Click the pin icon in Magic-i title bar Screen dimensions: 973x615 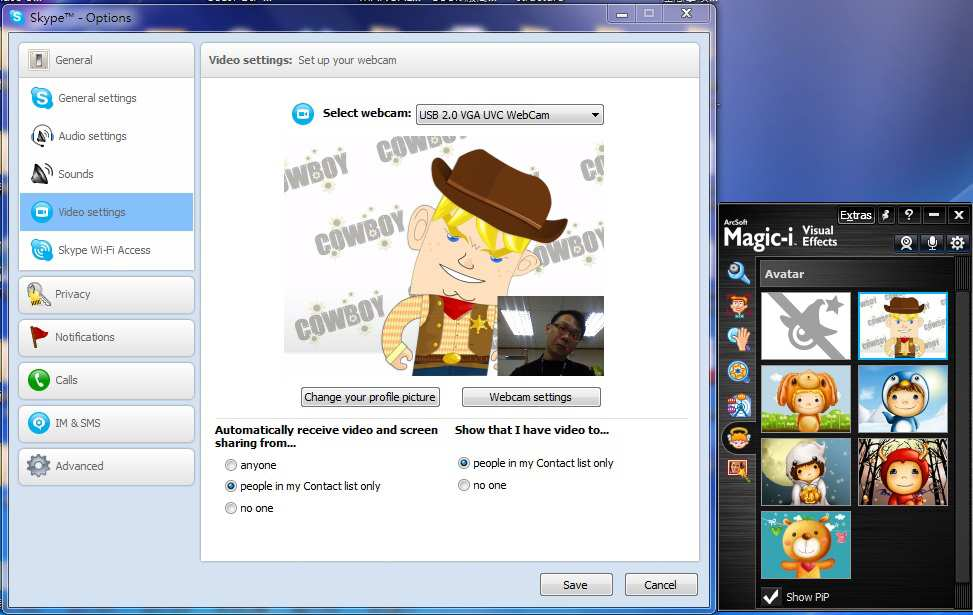[886, 215]
